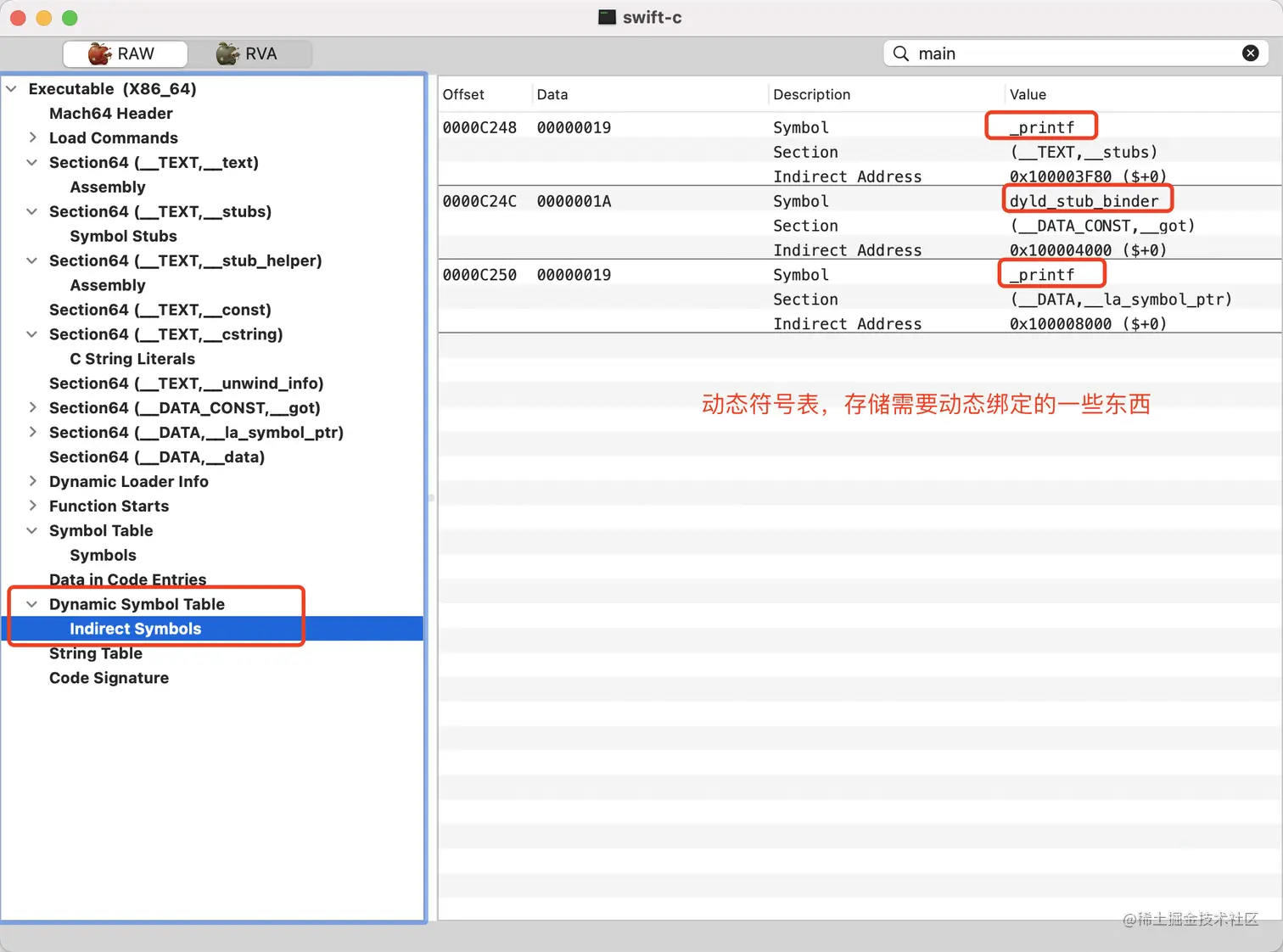Open Assembly under Section64 (__TEXT,__stub_helper)
The image size is (1283, 952).
click(x=108, y=286)
